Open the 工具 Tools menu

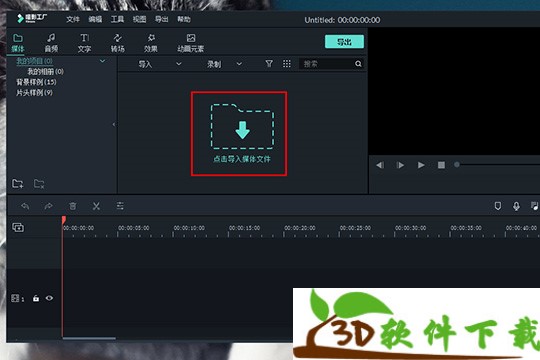point(117,19)
